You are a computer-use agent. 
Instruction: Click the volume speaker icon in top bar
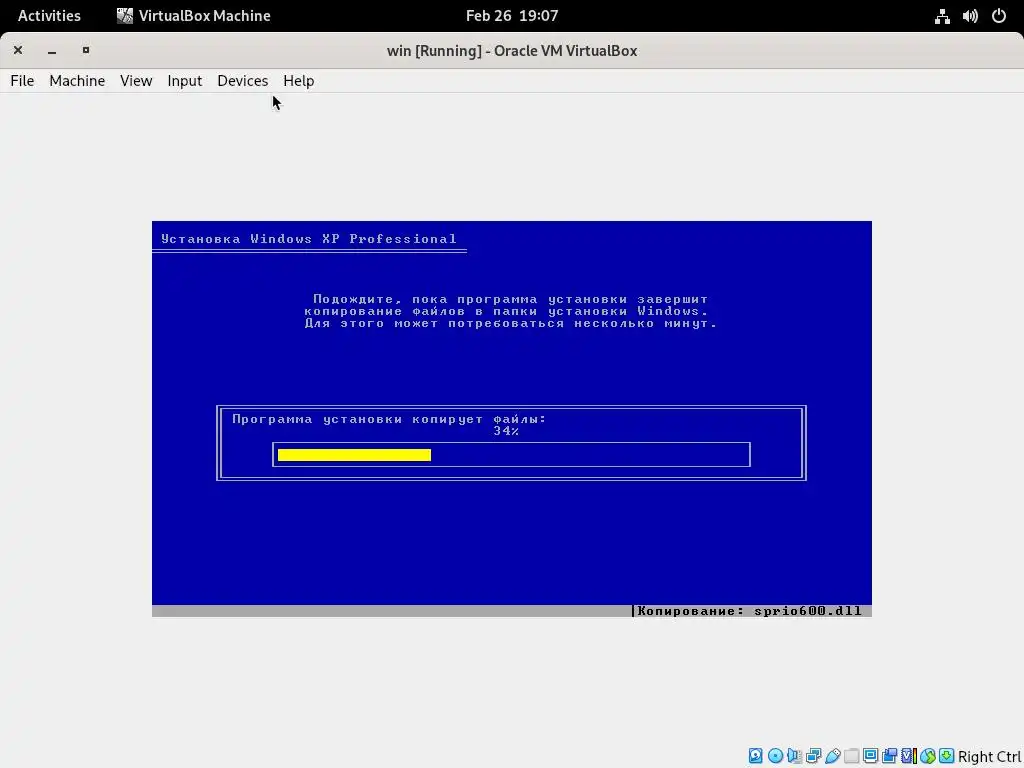[x=970, y=16]
